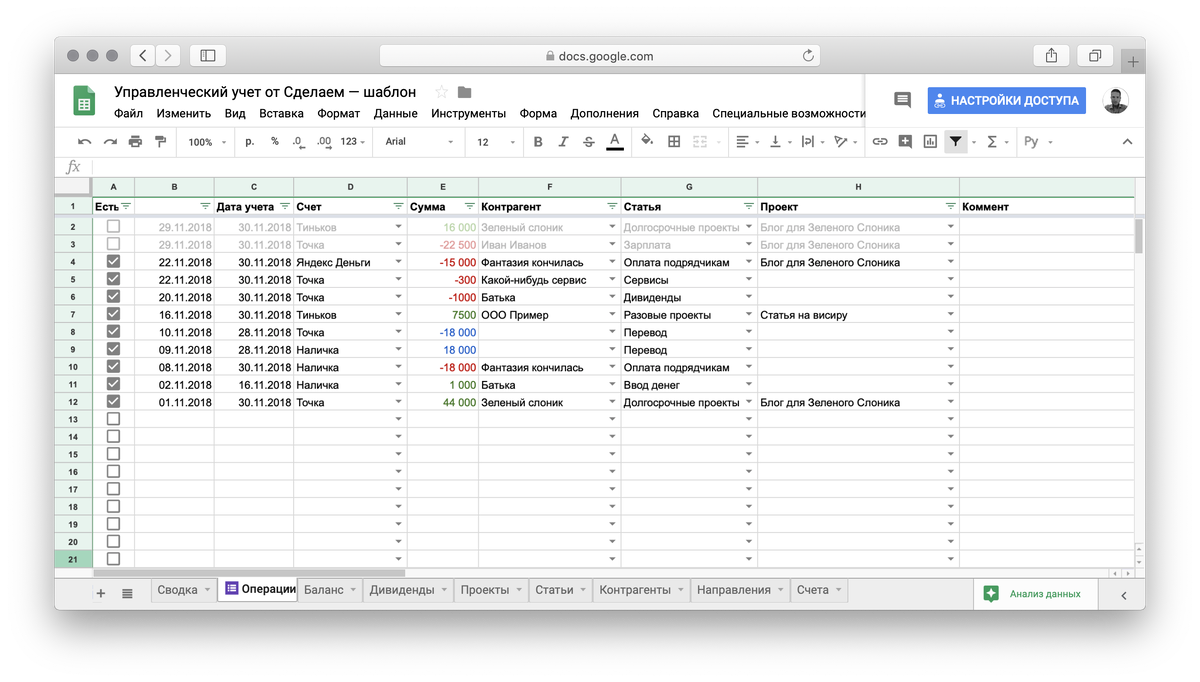Increase decimal places button
The image size is (1200, 682).
pyautogui.click(x=324, y=142)
